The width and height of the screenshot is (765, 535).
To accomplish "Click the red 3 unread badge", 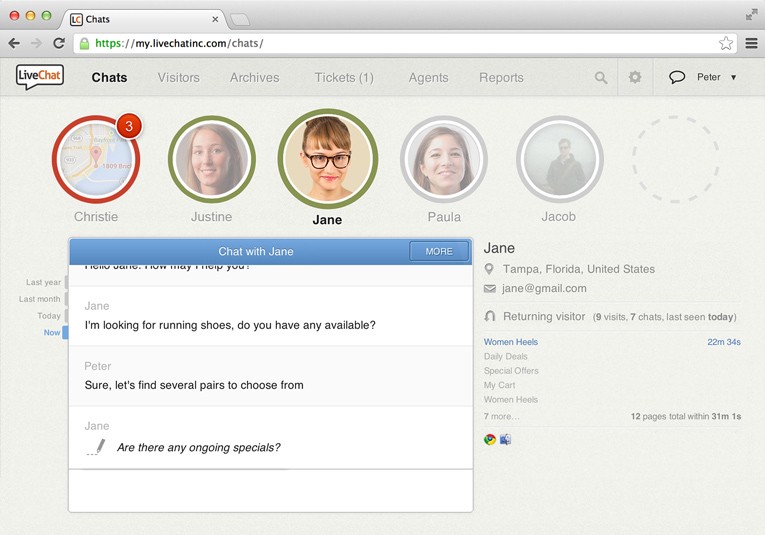I will [x=129, y=126].
